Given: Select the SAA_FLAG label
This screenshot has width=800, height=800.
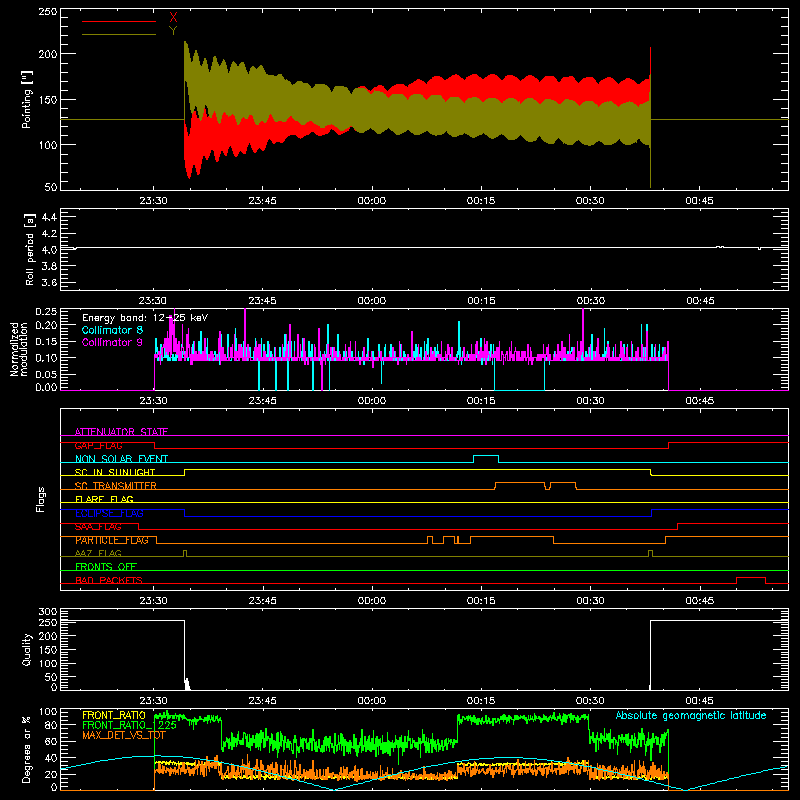Looking at the screenshot, I should [98, 527].
